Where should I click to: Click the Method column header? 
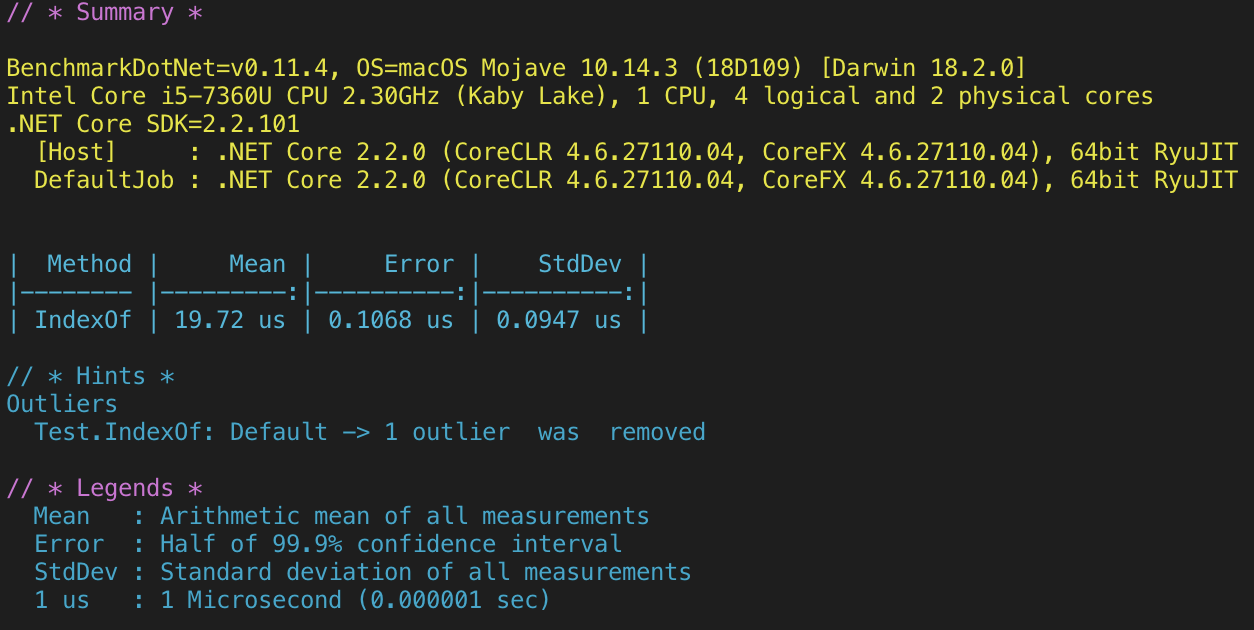pyautogui.click(x=88, y=263)
